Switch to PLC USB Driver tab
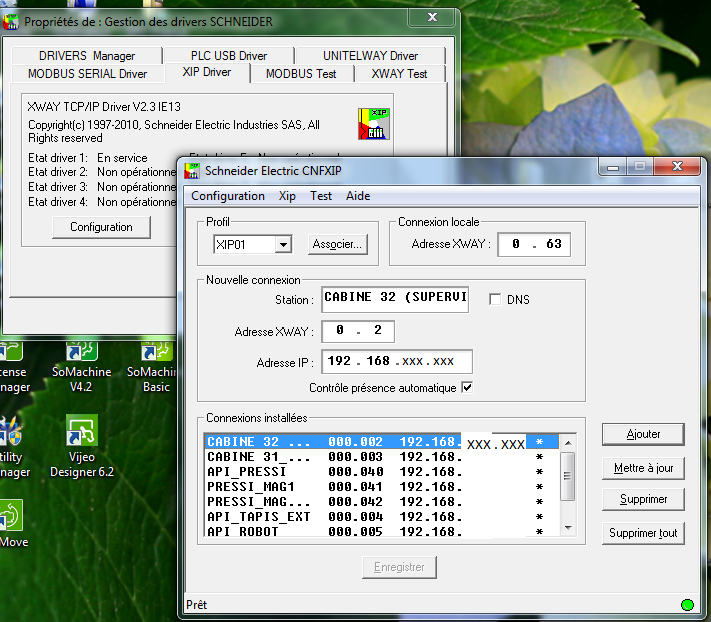Image resolution: width=711 pixels, height=622 pixels. pos(229,56)
